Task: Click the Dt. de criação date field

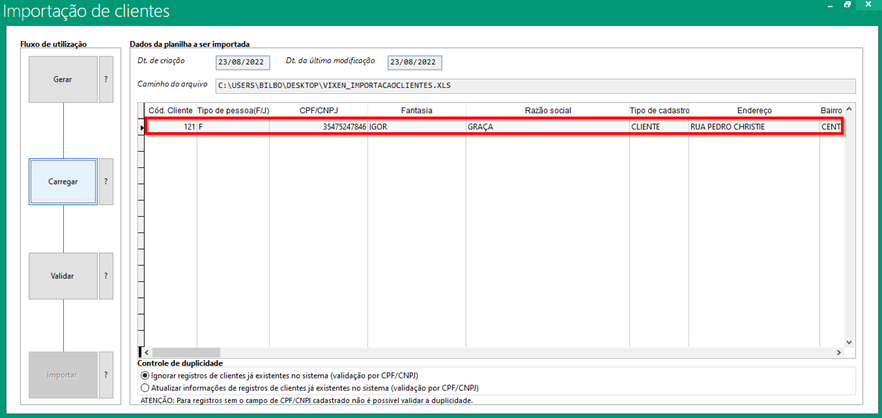Action: tap(243, 63)
